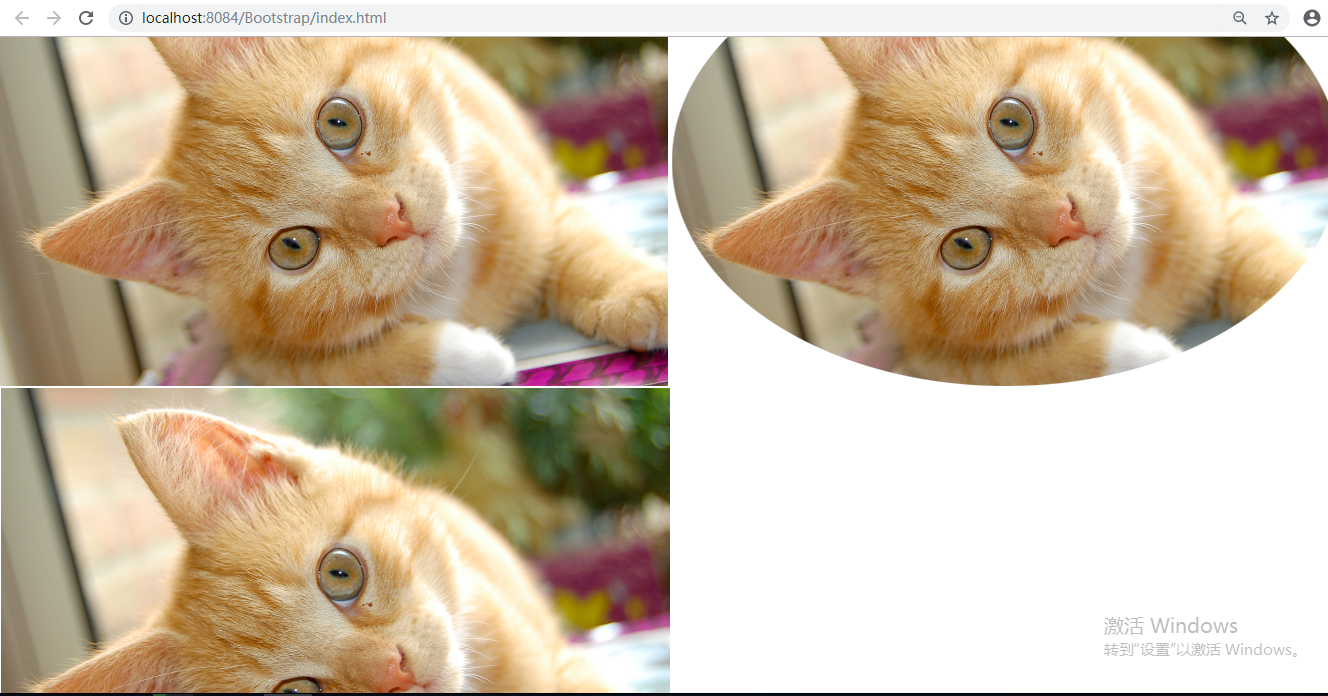Viewport: 1328px width, 696px height.
Task: Bookmark this page with the star icon
Action: pos(1272,18)
